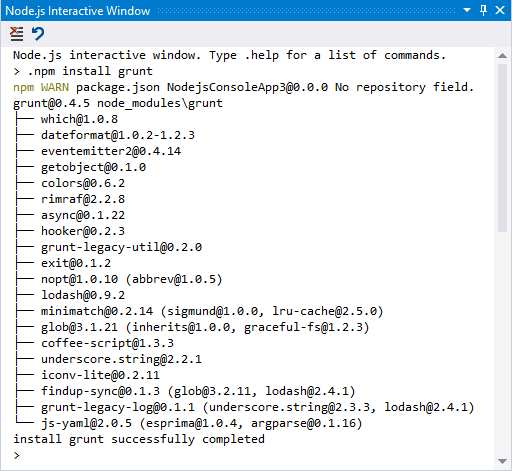
Task: Click the empty prompt input line at bottom
Action: [253, 455]
